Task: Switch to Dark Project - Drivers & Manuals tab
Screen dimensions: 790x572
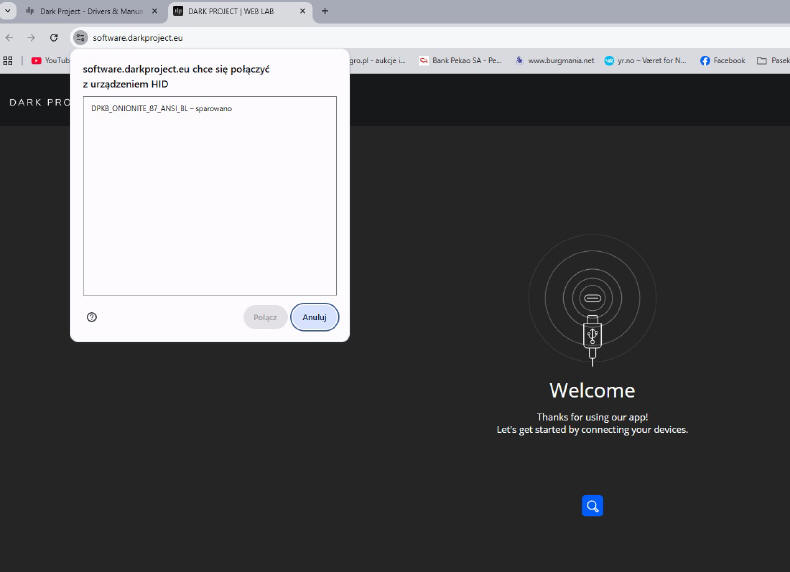Action: [x=88, y=11]
